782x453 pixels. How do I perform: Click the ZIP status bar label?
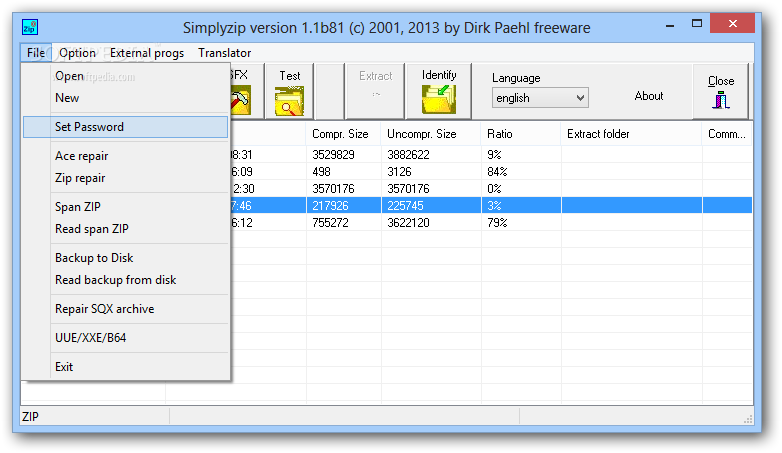pos(30,417)
